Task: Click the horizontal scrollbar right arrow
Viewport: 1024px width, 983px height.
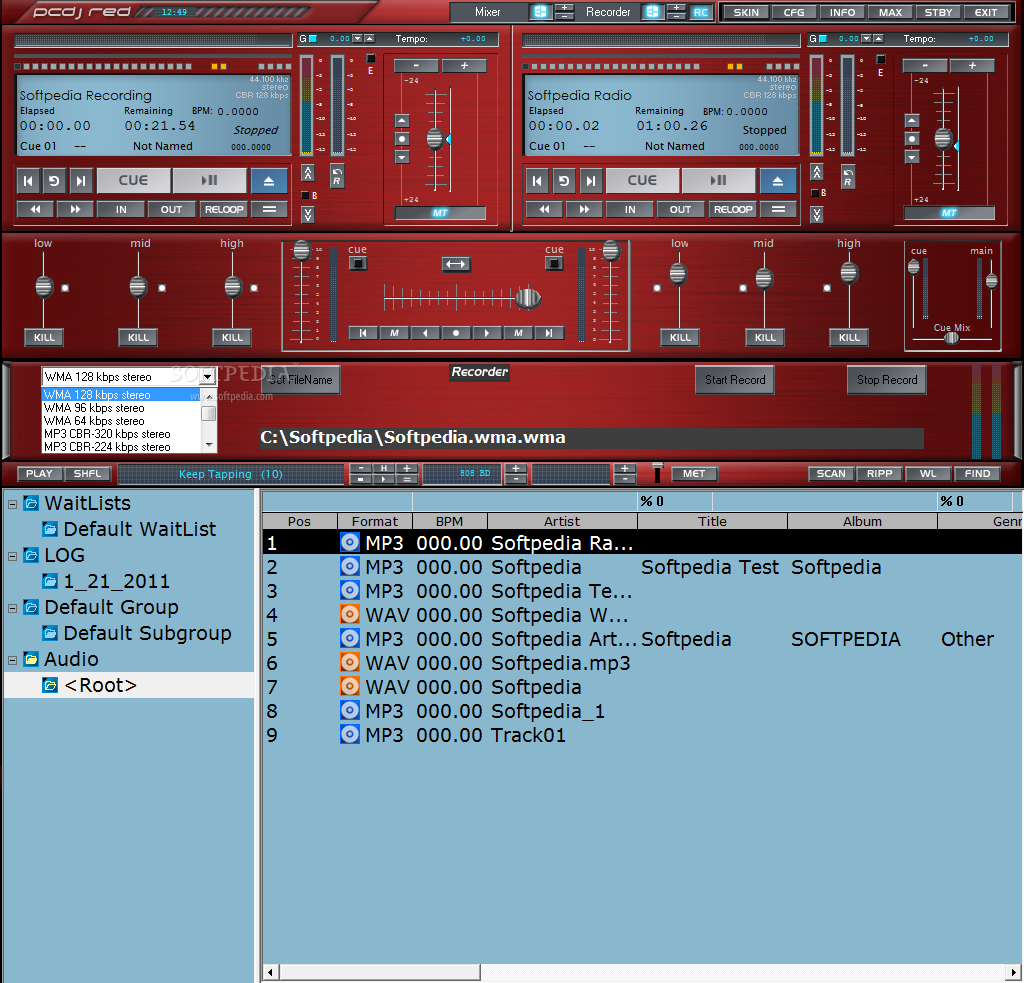Action: (1014, 972)
